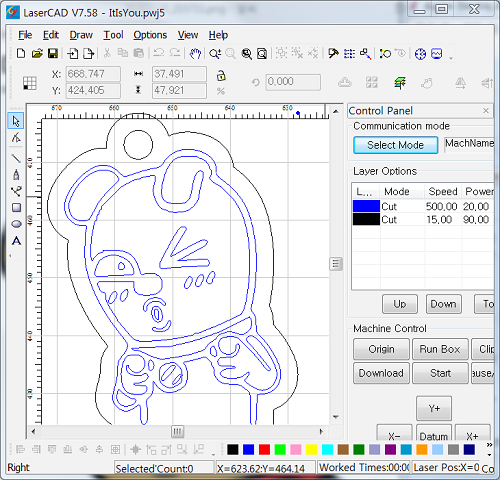Open the File menu

[x=25, y=35]
